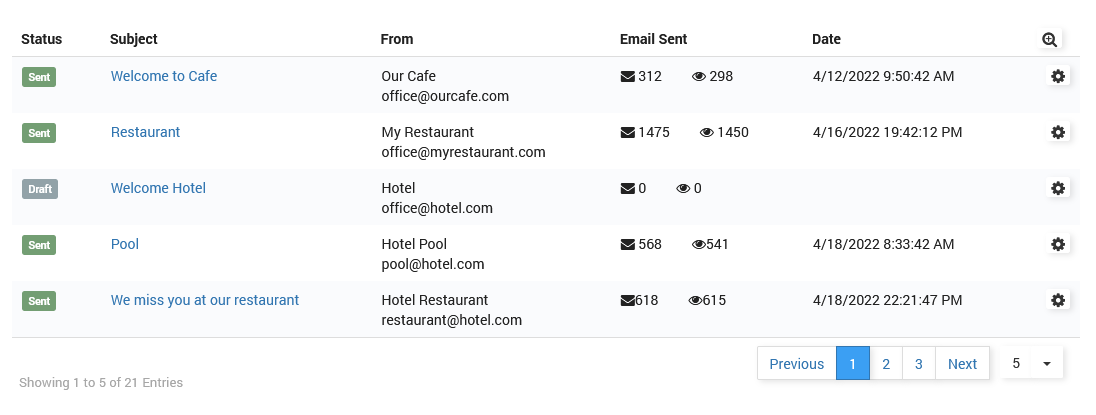Click the Next page button
This screenshot has width=1096, height=415.
tap(962, 364)
